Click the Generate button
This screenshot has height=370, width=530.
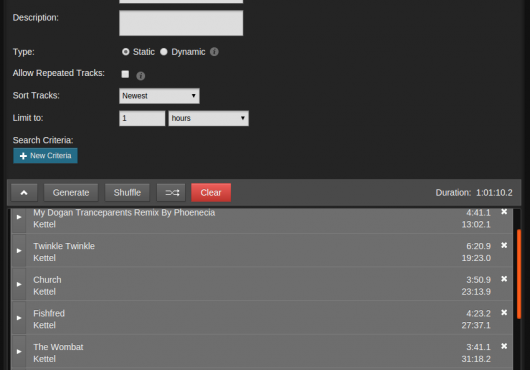point(71,193)
